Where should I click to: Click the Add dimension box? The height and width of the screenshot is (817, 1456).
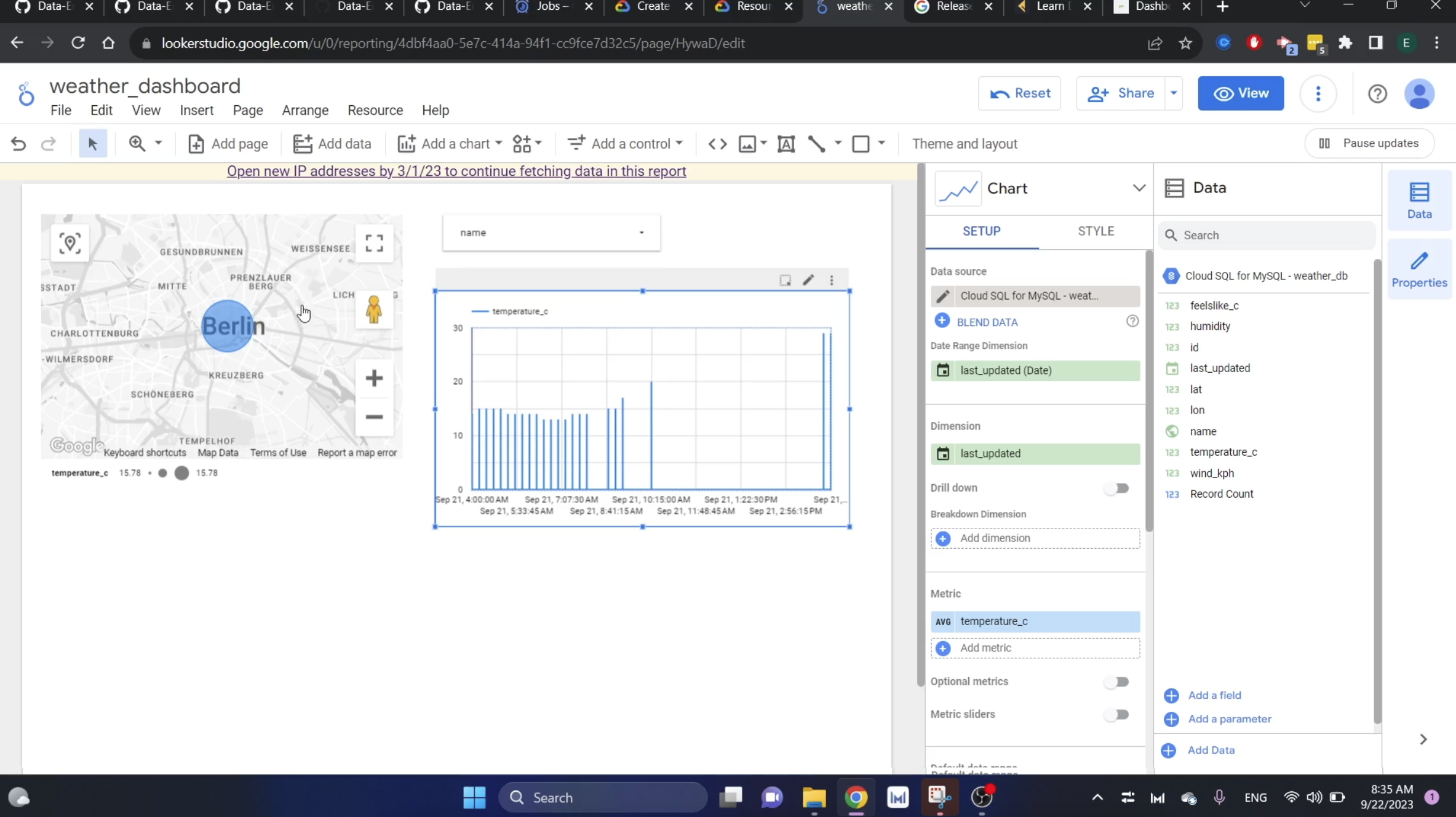pos(1035,538)
